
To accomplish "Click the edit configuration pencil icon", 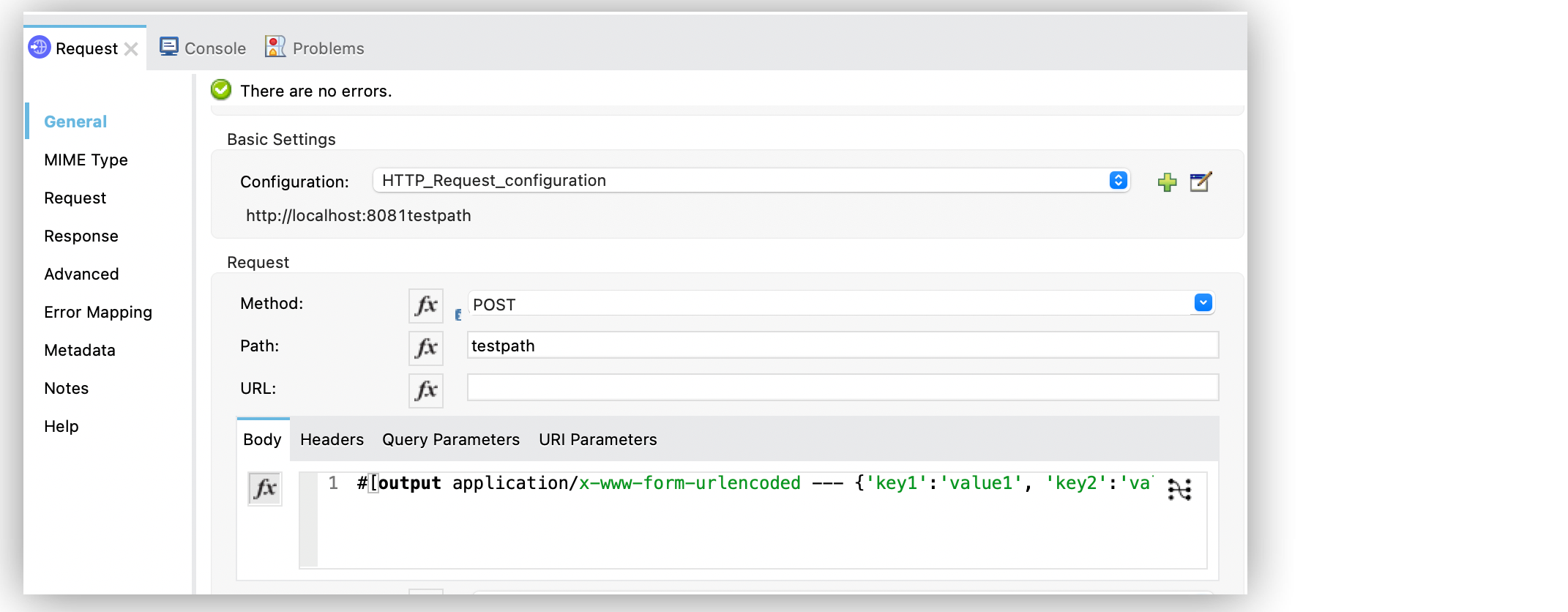I will 1201,182.
